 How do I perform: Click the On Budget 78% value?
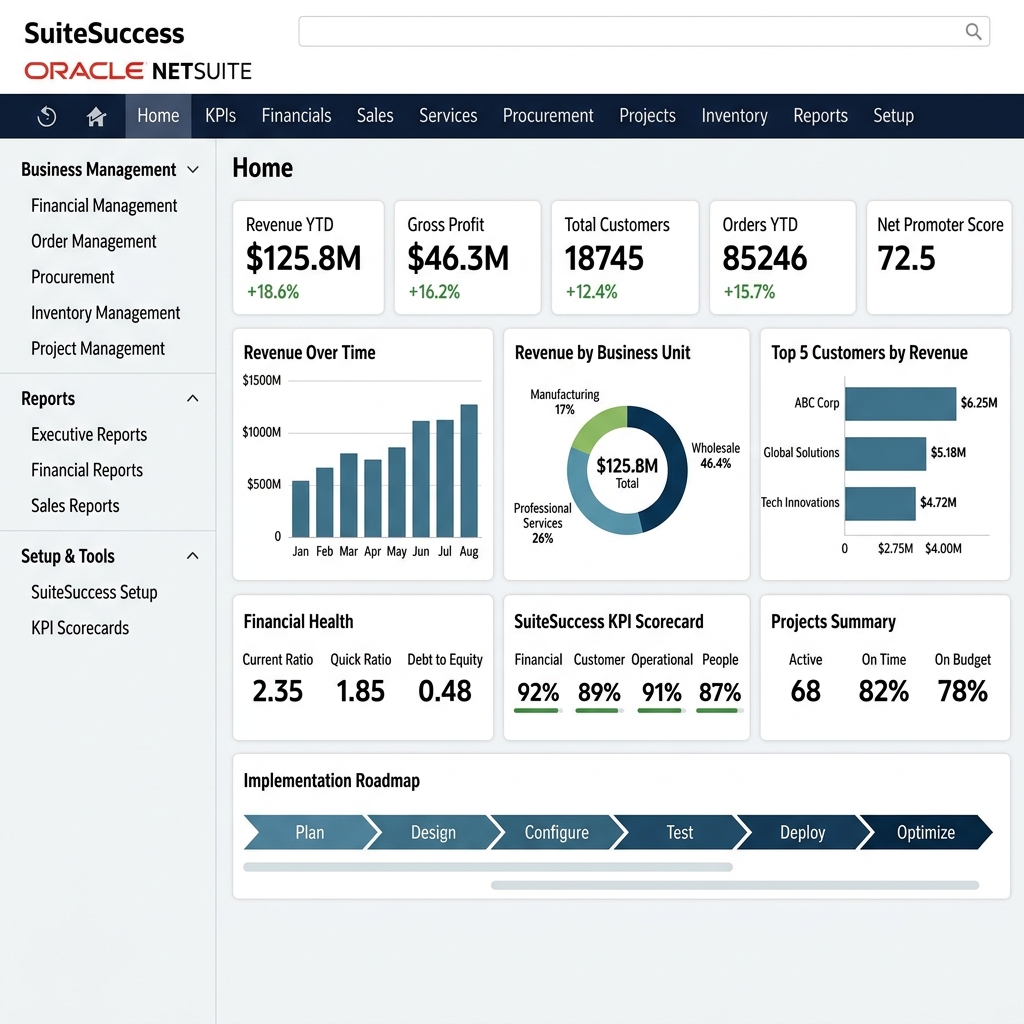point(963,691)
